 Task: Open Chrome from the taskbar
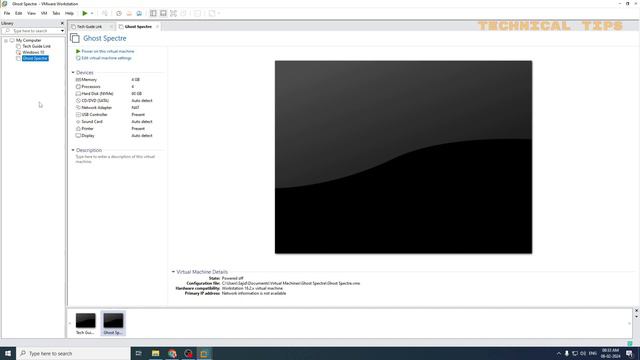tap(172, 353)
